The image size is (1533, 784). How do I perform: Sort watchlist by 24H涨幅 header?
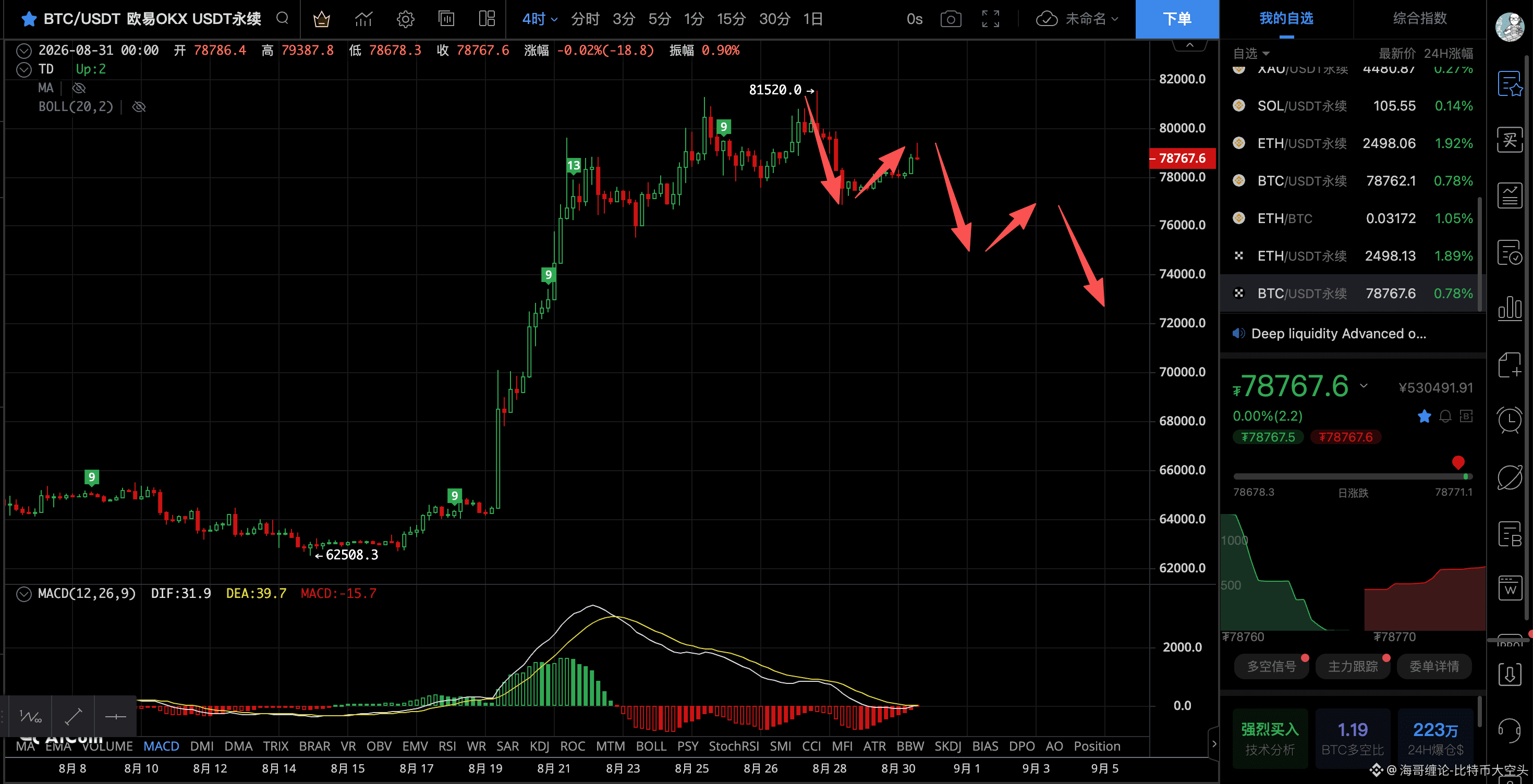point(1449,54)
